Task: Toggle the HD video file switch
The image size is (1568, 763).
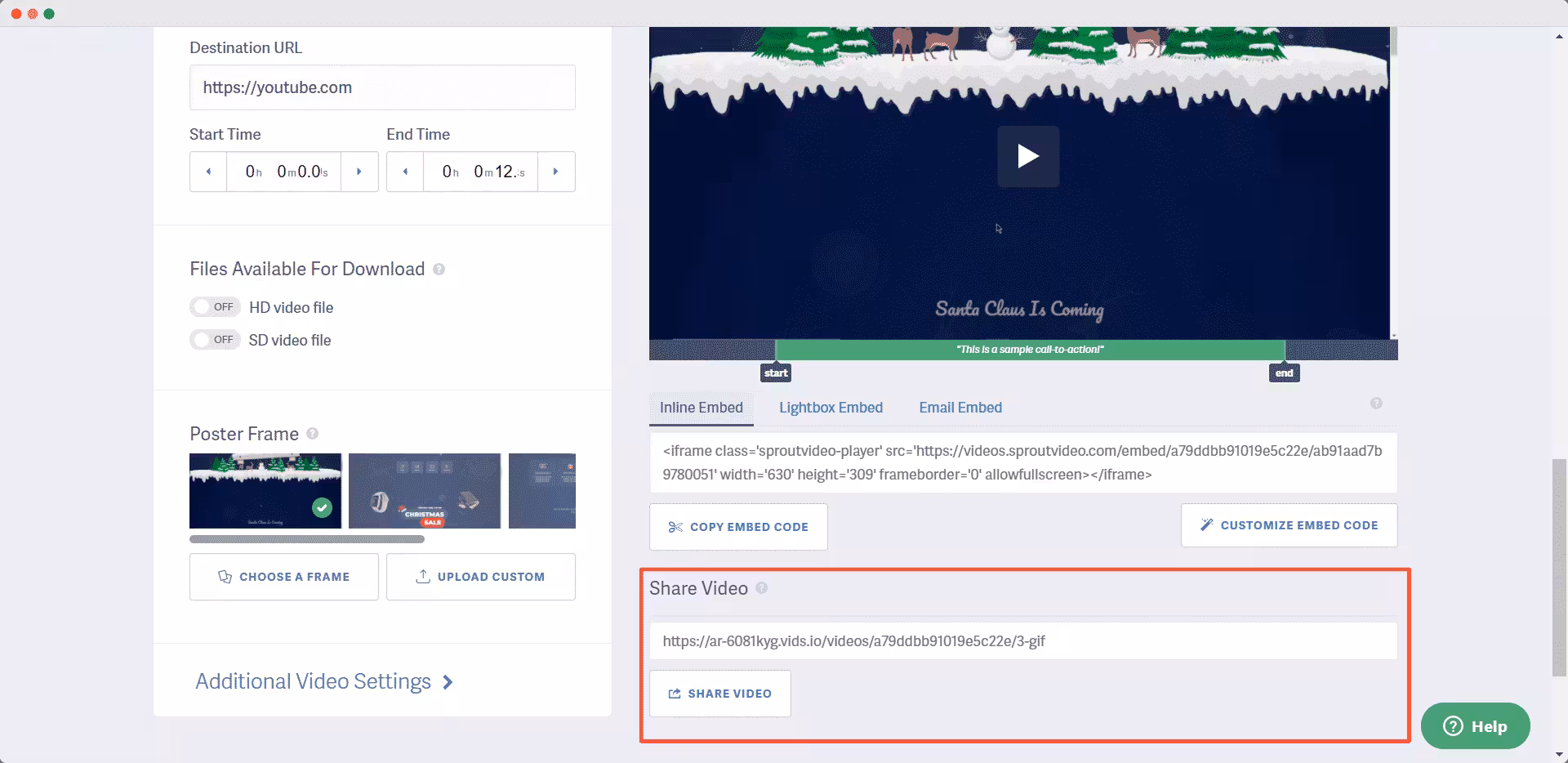Action: [215, 307]
